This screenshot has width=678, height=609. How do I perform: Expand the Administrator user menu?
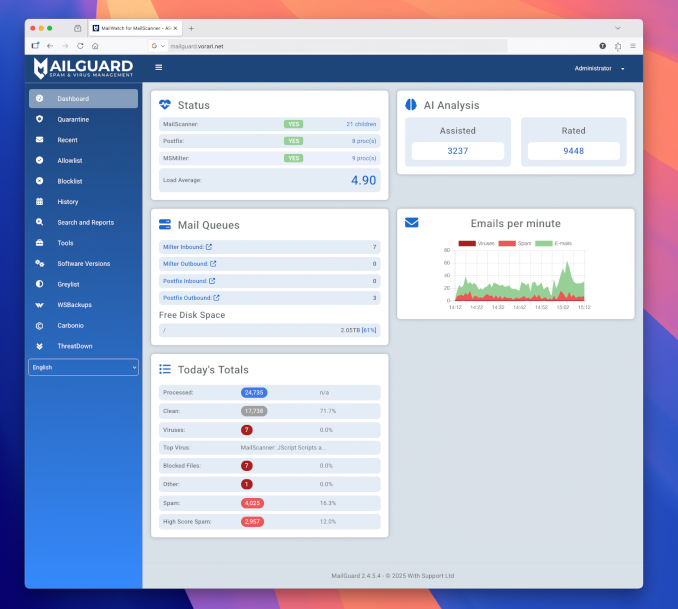point(600,68)
